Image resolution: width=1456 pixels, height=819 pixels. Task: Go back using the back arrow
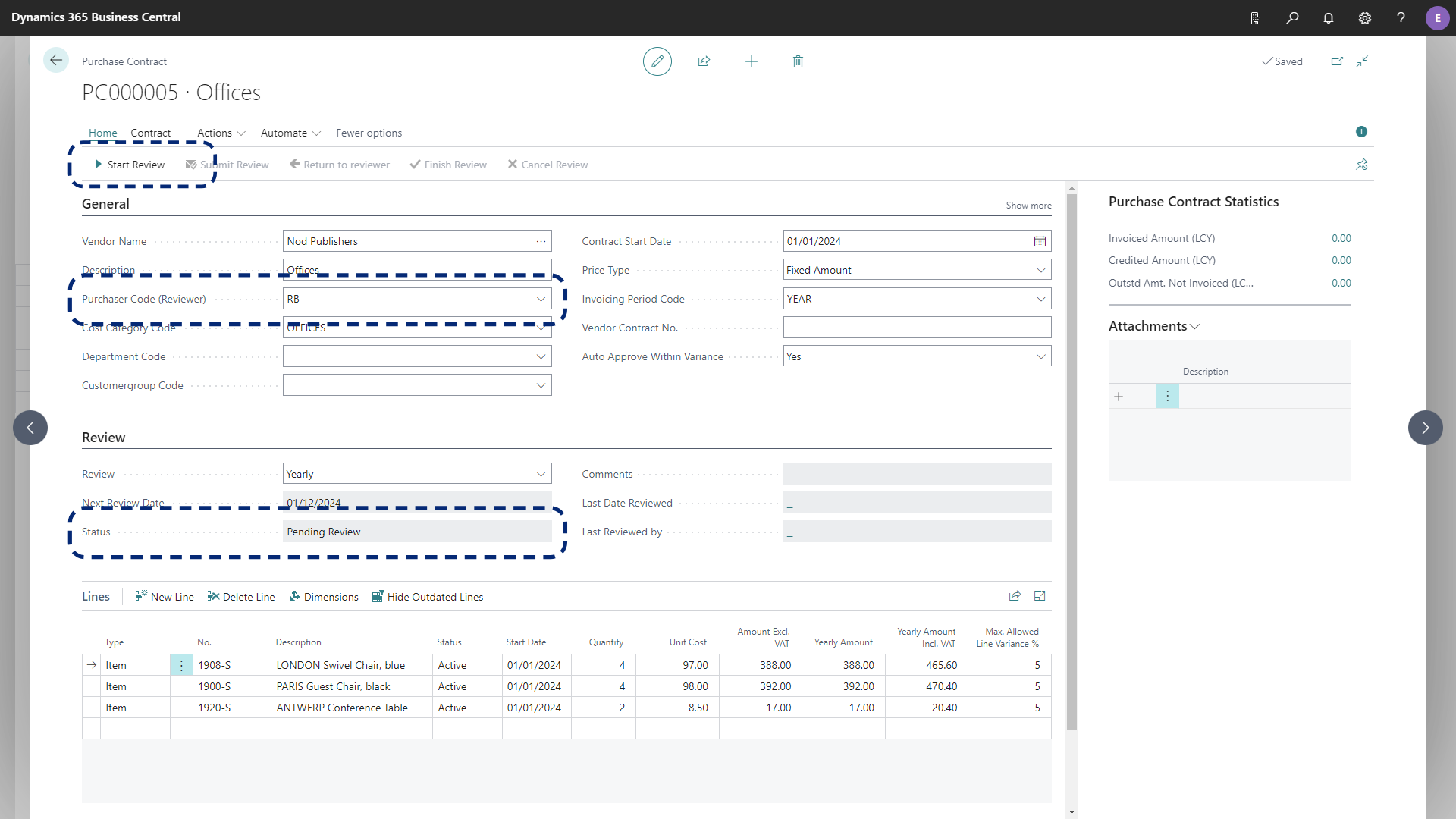tap(56, 61)
